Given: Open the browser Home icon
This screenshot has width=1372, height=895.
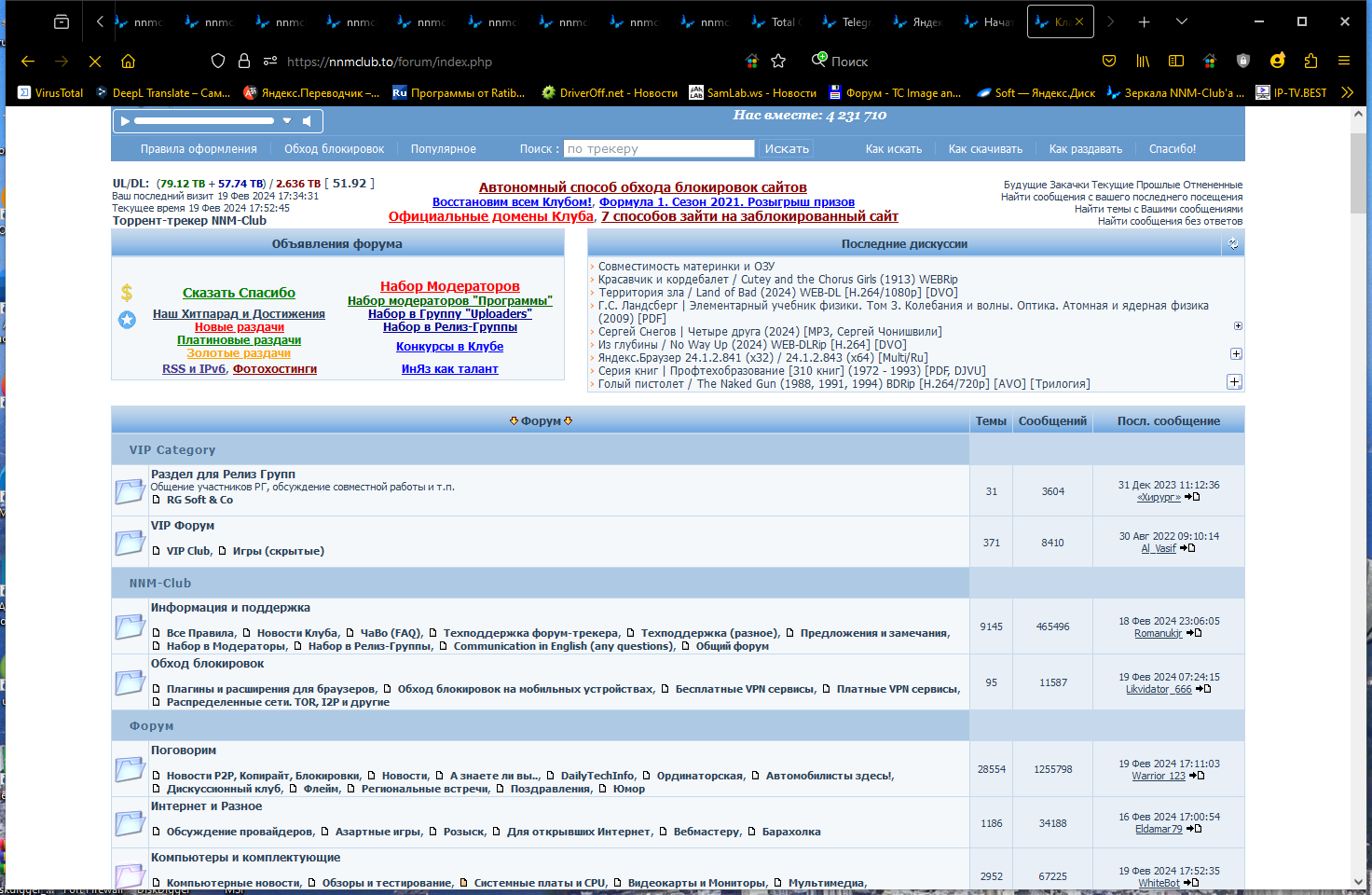Looking at the screenshot, I should 128,61.
